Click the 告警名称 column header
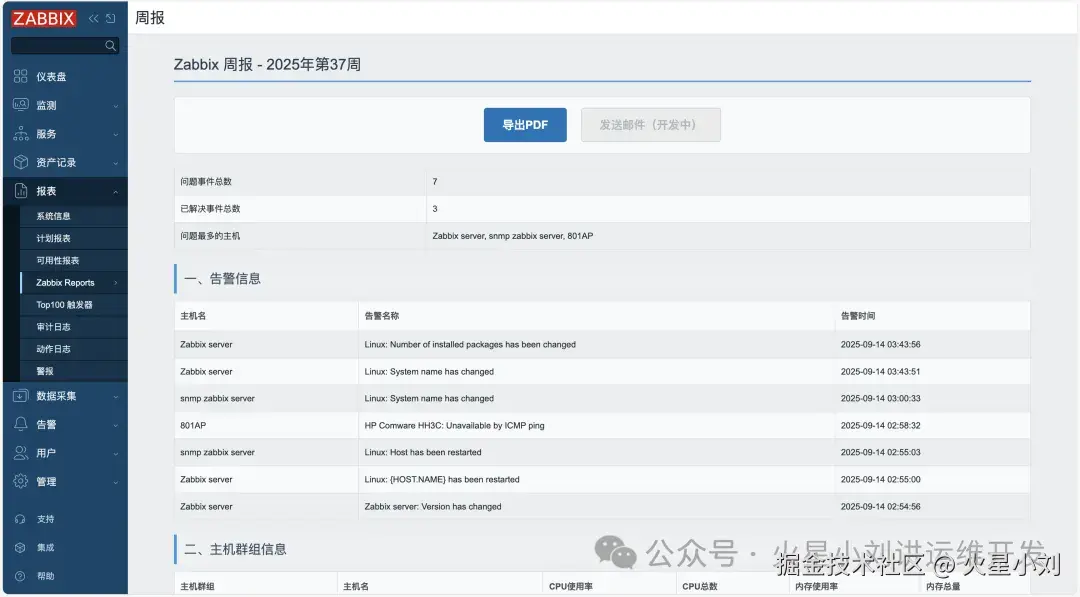 (x=382, y=316)
